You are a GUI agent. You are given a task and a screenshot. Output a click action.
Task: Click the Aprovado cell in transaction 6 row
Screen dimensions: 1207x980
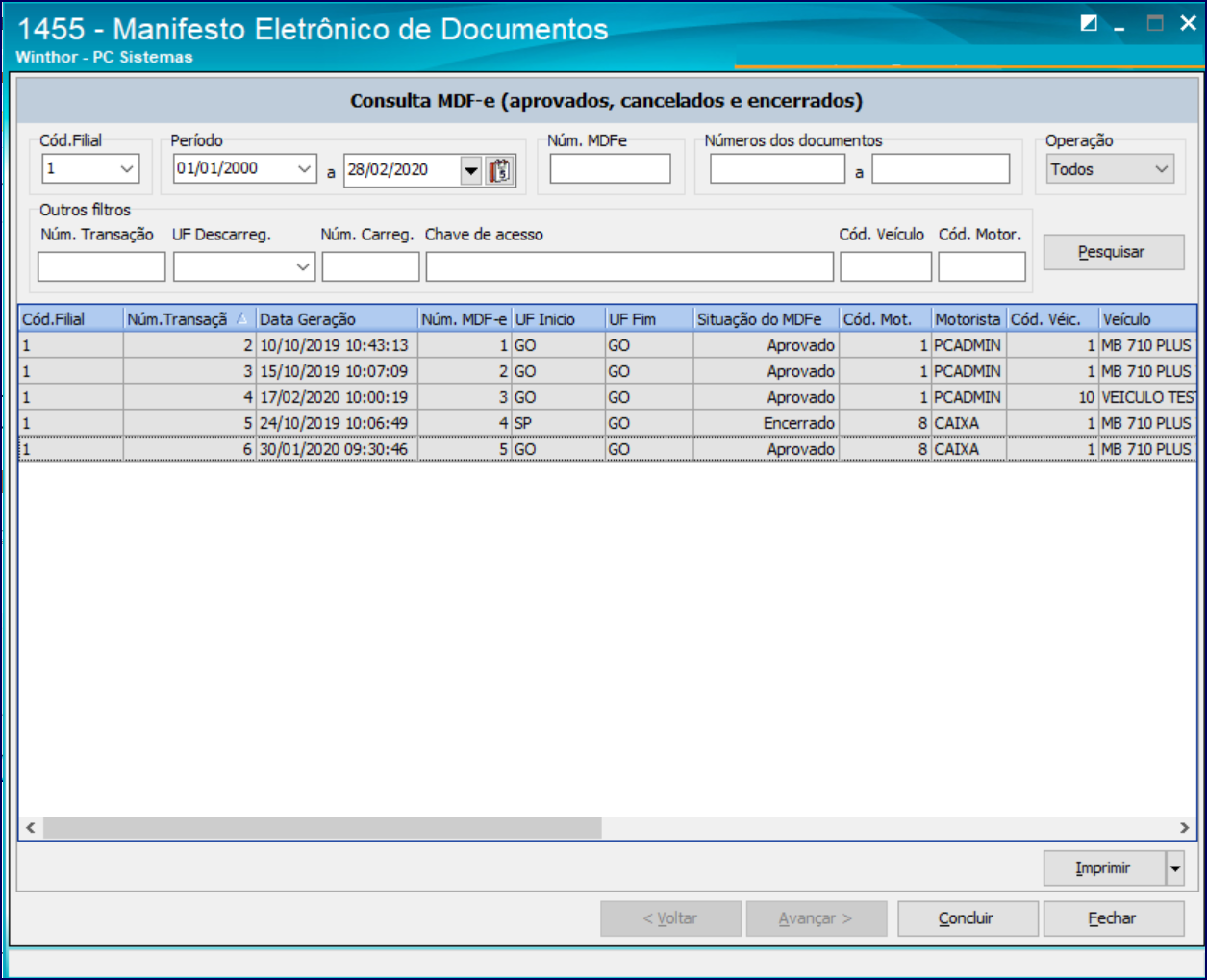click(767, 449)
